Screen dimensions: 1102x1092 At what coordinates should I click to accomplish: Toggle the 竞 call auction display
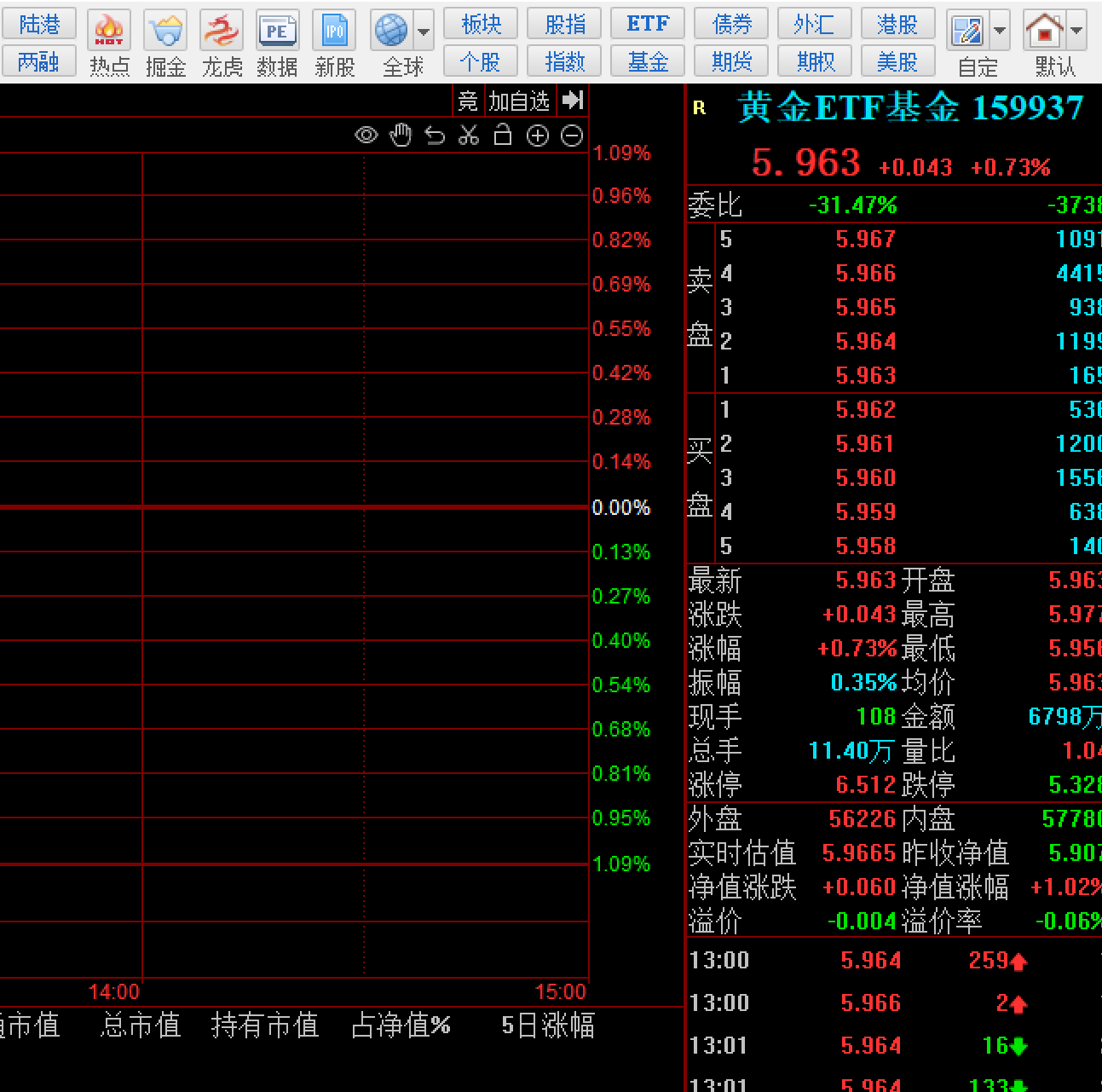[x=468, y=101]
